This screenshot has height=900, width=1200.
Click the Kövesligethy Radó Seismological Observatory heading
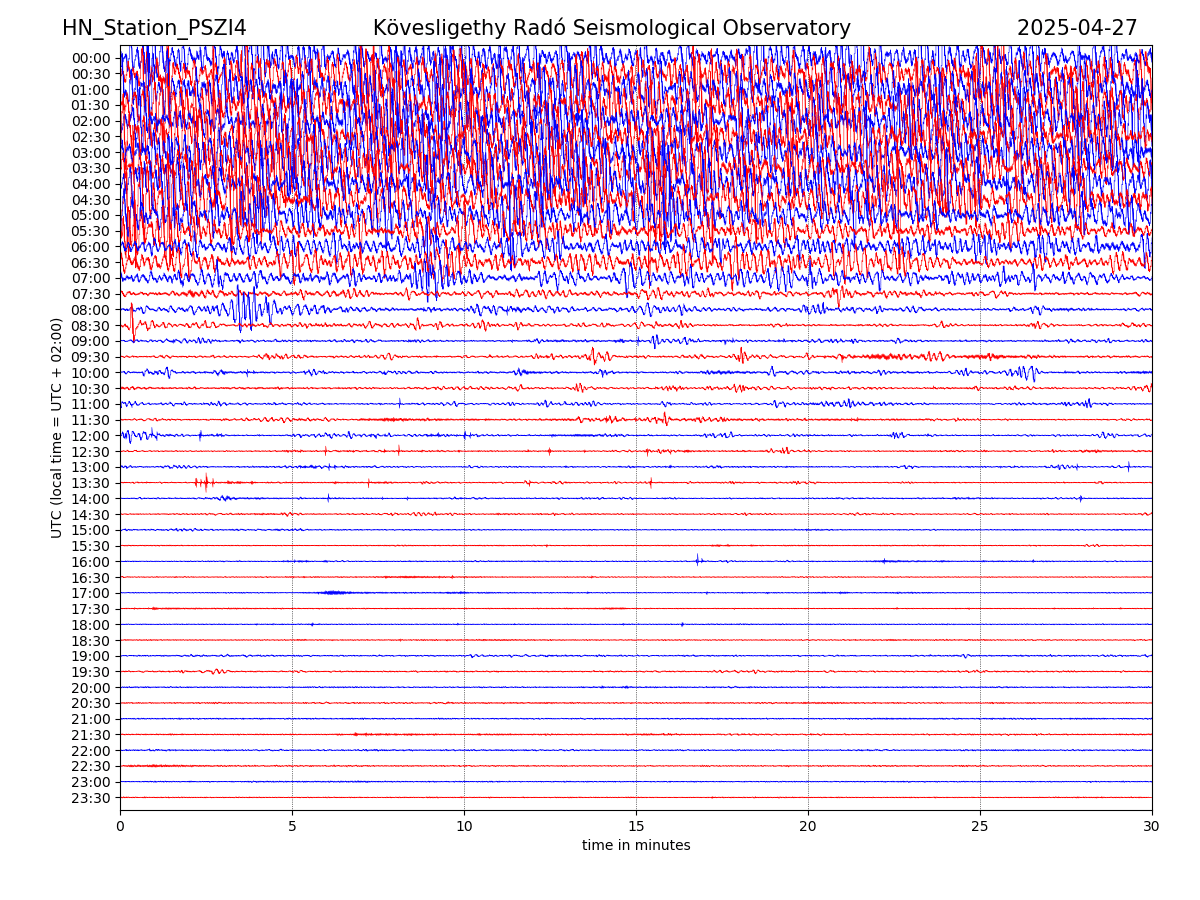click(x=611, y=28)
